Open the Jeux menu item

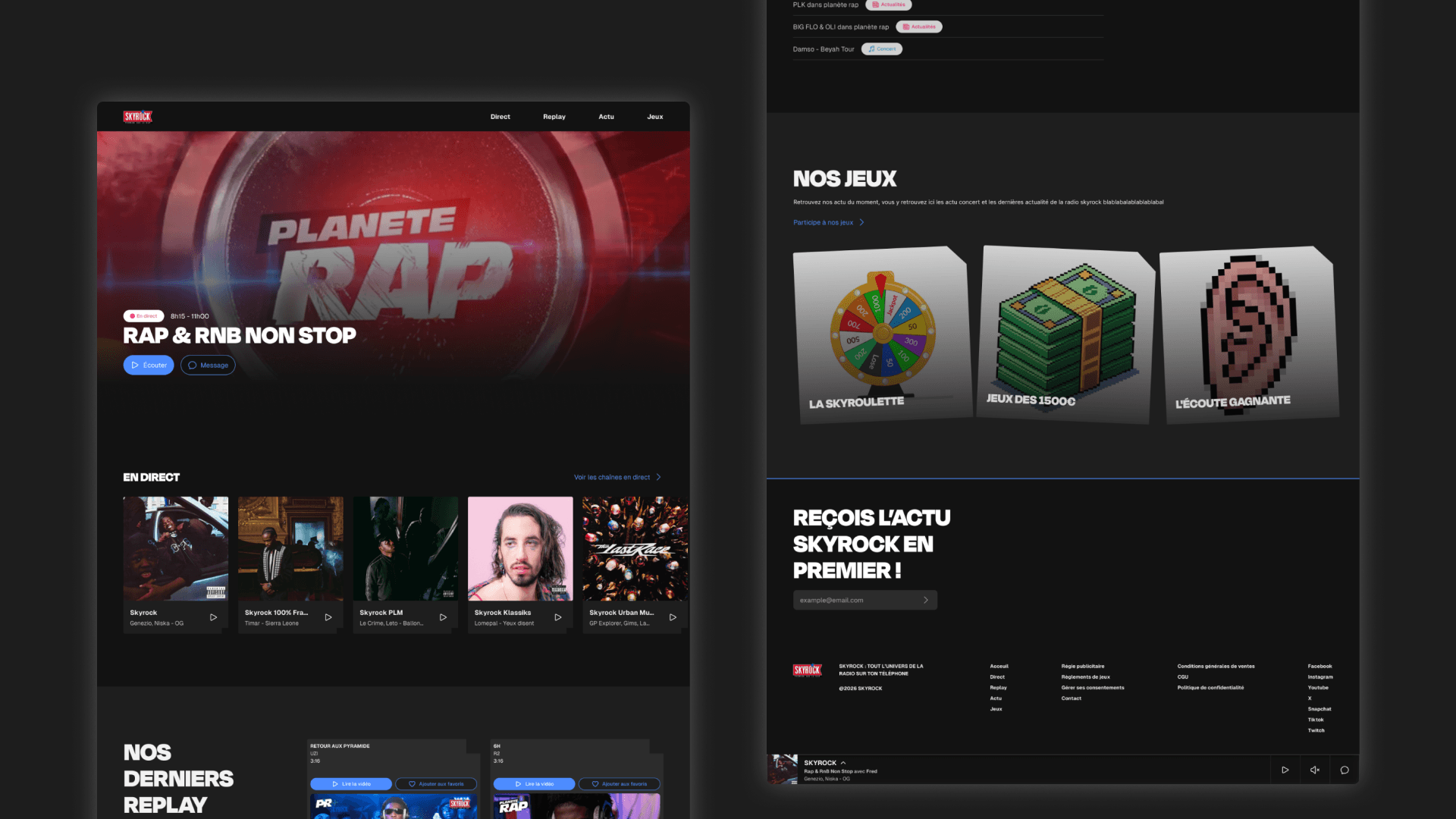[x=655, y=117]
